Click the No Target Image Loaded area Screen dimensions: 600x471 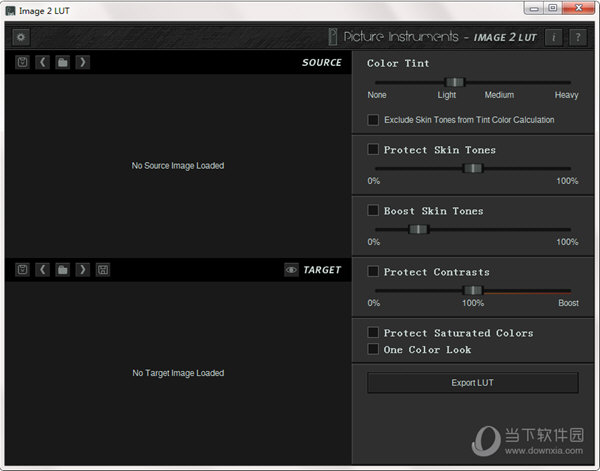pos(178,373)
